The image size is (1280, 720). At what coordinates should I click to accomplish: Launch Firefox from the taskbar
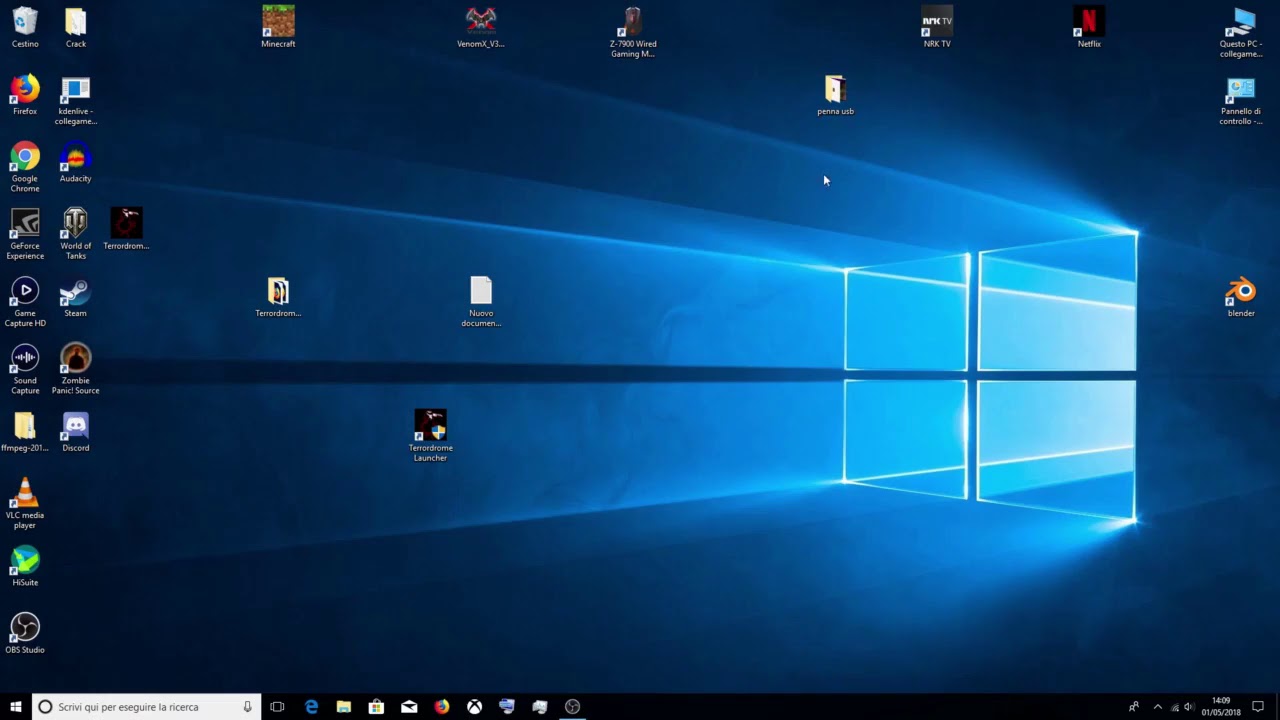(x=442, y=707)
